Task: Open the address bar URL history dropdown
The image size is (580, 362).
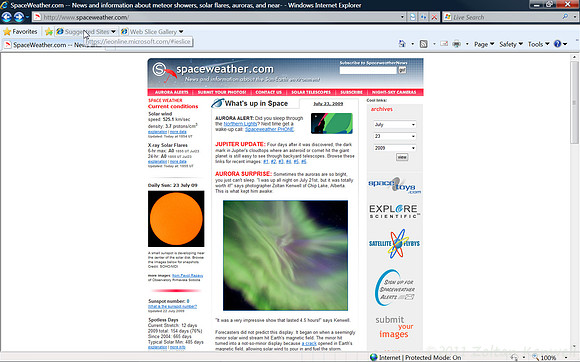Action: (x=402, y=17)
